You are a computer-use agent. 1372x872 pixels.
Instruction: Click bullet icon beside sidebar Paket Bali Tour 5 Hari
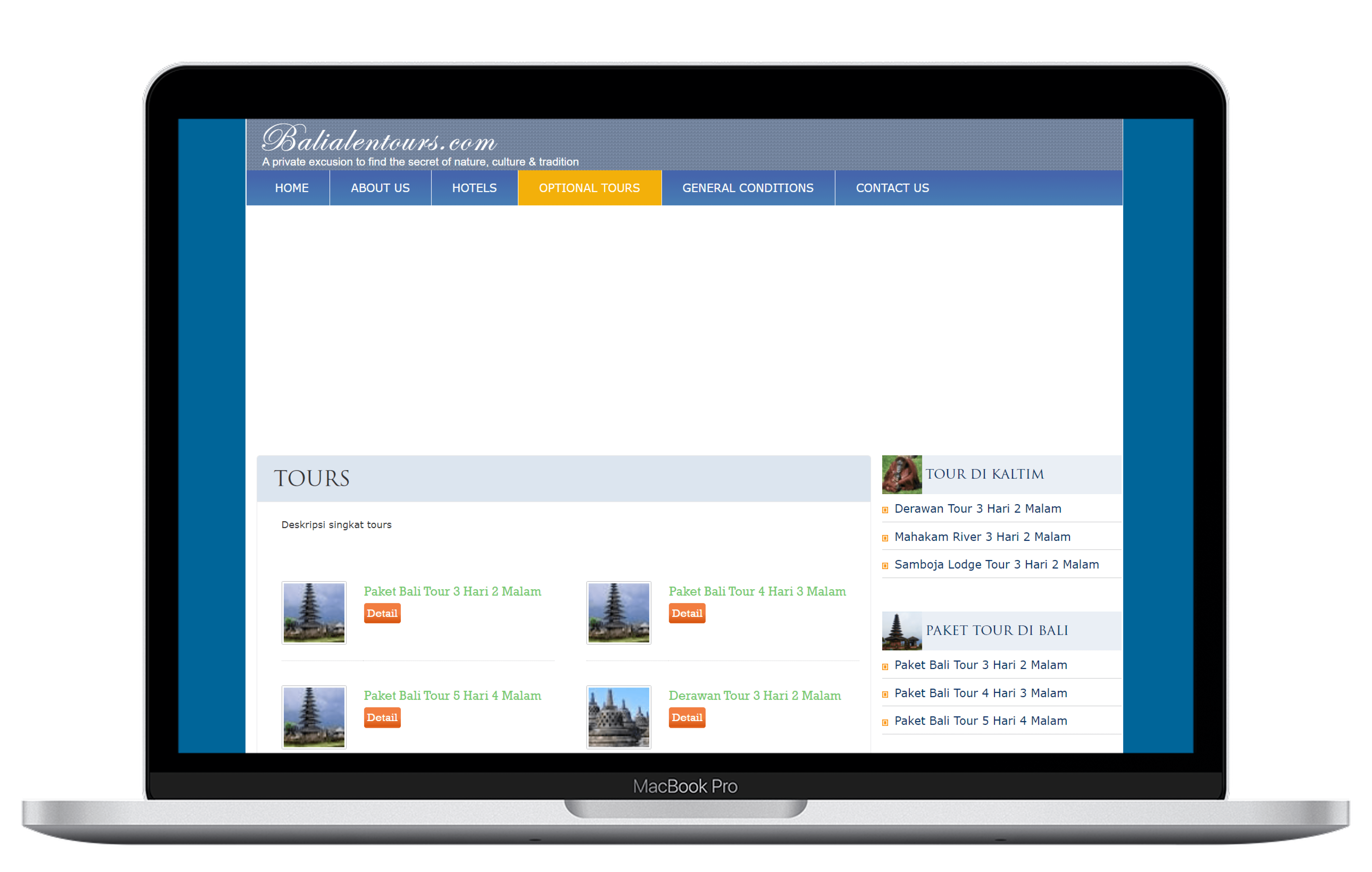885,723
